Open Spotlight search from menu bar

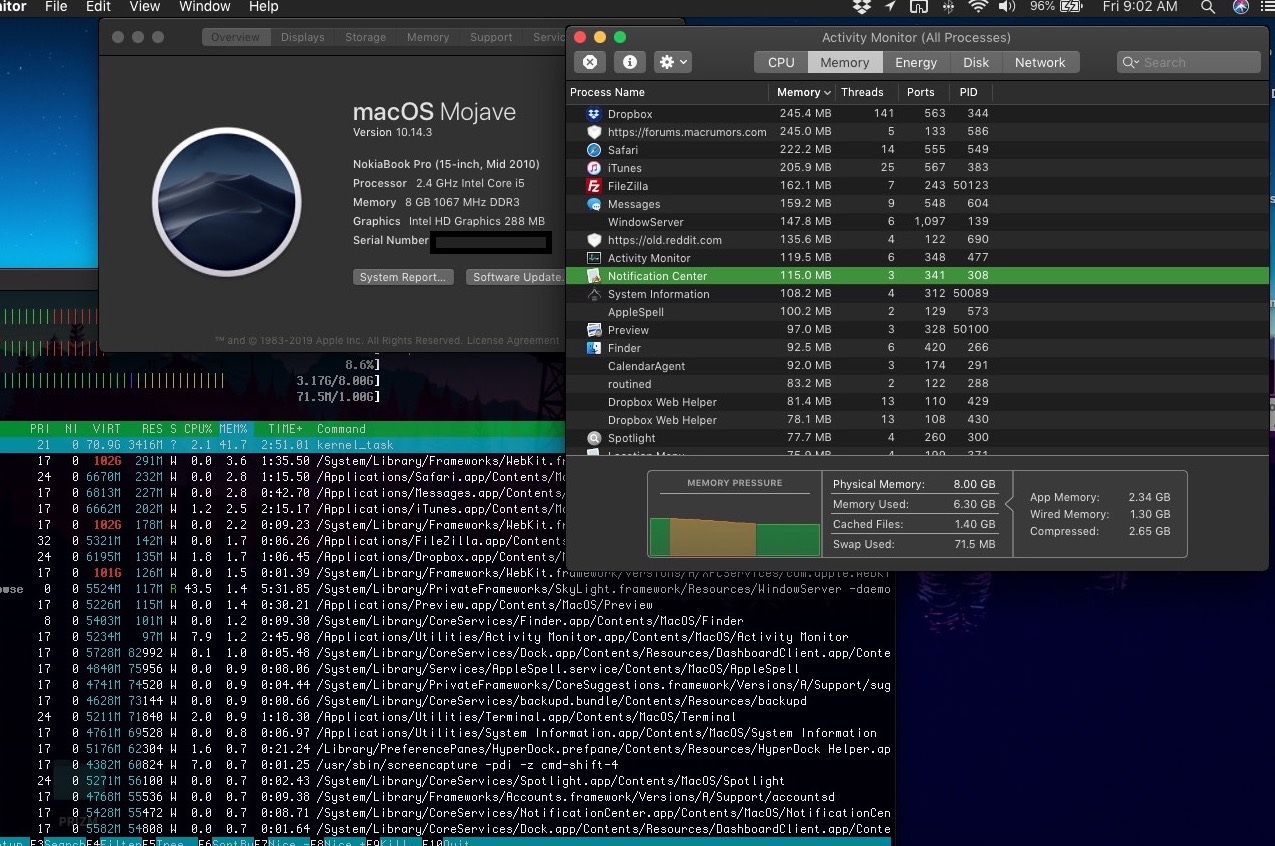(1208, 7)
